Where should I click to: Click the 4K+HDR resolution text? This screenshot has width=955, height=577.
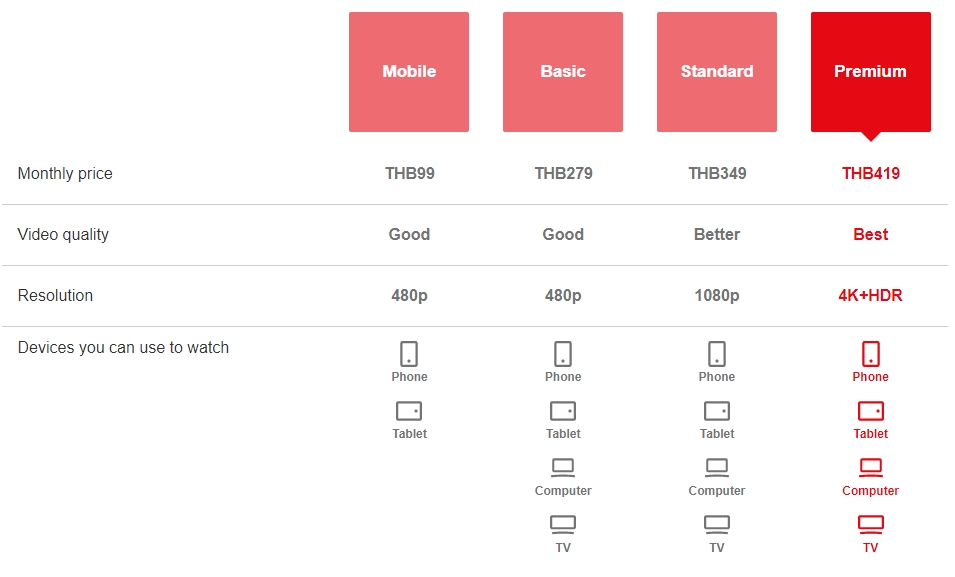(x=871, y=296)
